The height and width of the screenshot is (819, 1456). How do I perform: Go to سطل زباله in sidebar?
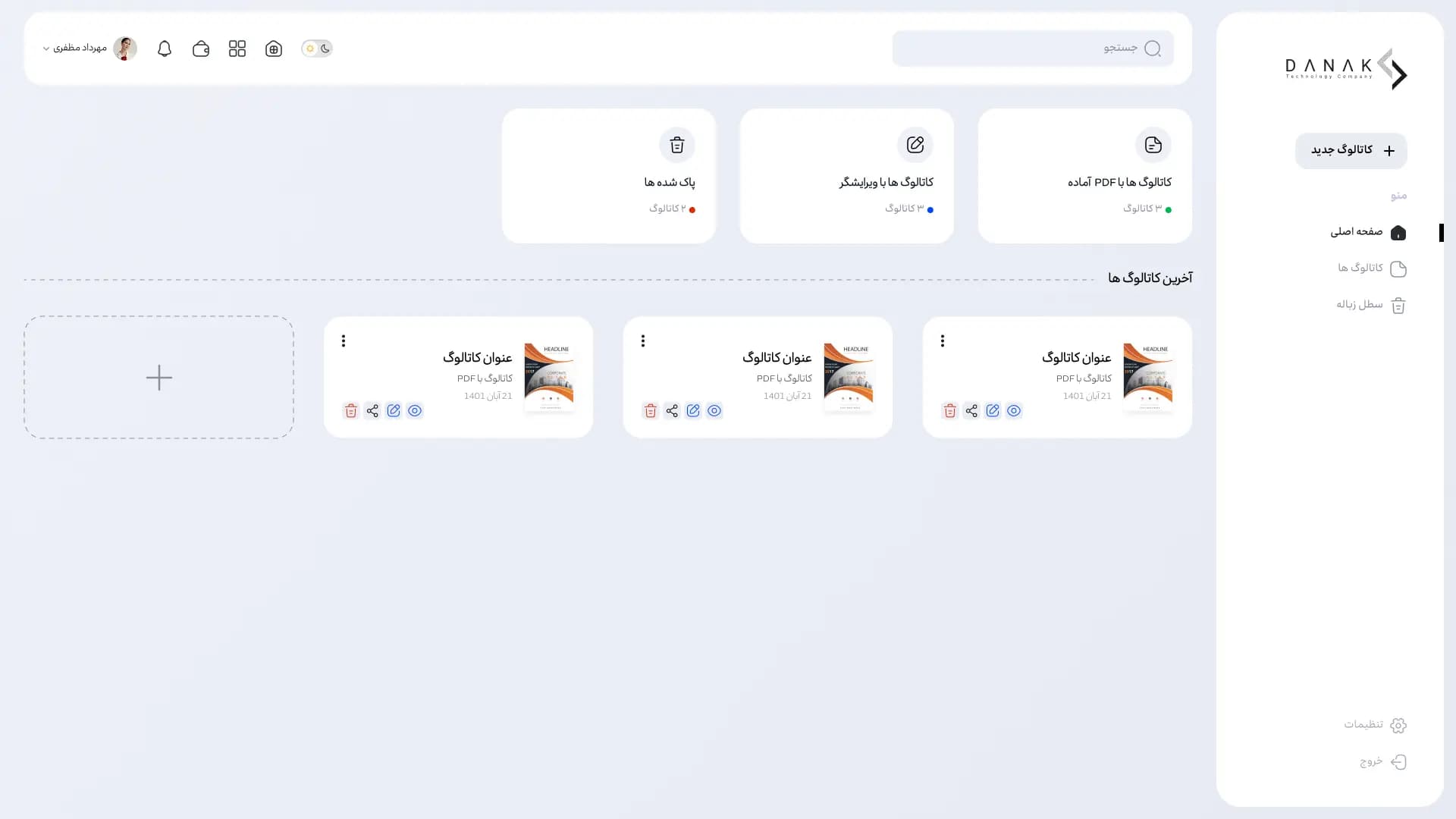(1370, 305)
